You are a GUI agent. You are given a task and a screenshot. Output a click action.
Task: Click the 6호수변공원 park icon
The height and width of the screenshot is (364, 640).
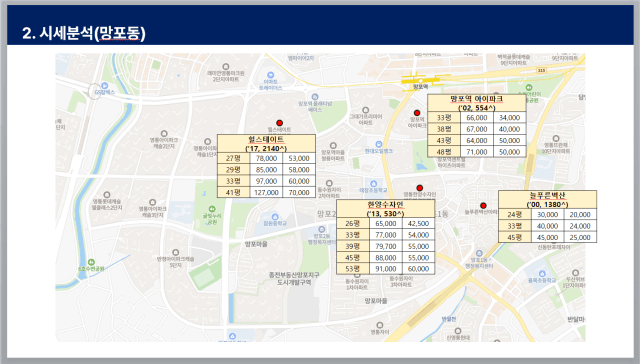91,262
